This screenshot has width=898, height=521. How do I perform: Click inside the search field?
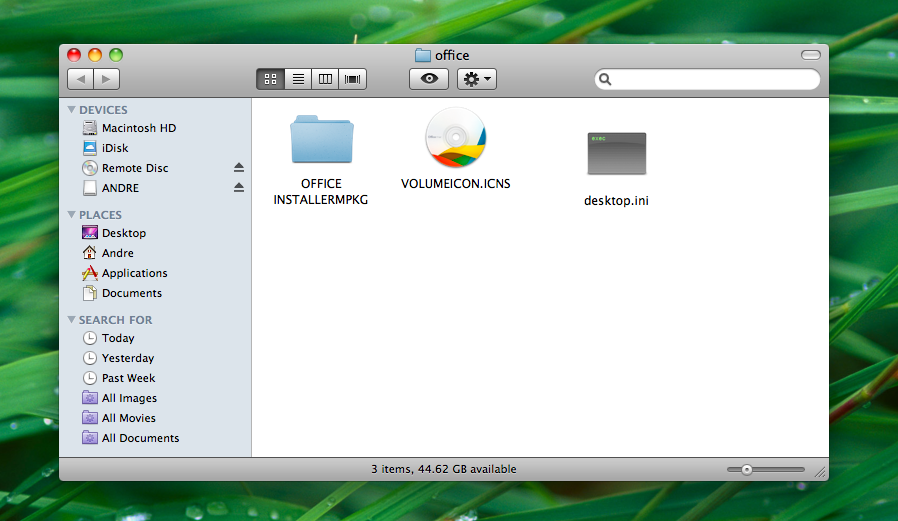pos(707,80)
